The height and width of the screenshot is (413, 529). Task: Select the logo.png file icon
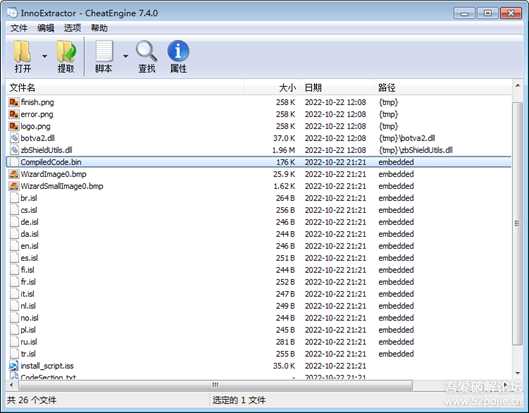click(14, 126)
